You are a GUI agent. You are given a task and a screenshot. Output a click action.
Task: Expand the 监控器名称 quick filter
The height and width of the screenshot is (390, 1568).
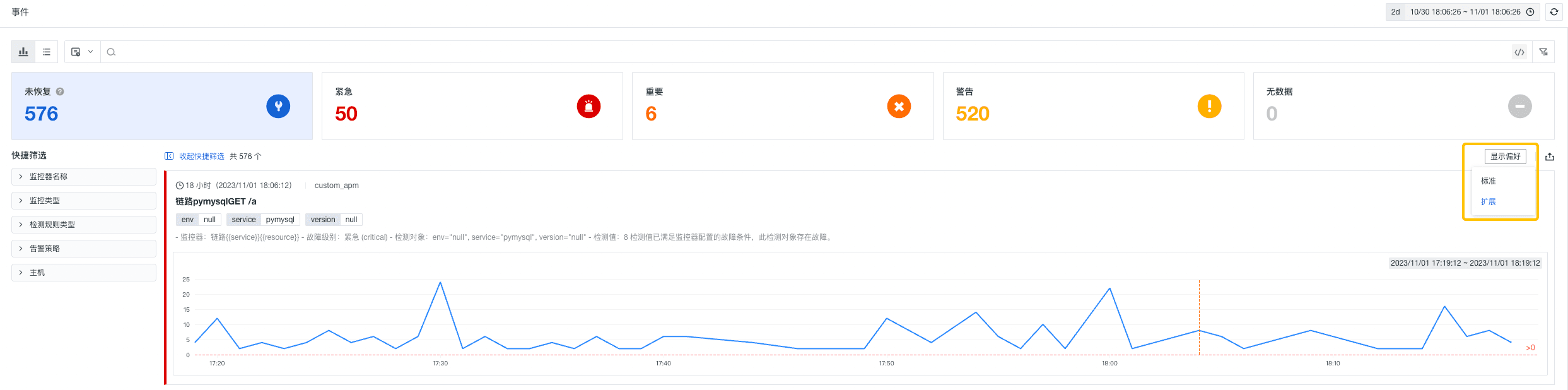click(x=84, y=177)
